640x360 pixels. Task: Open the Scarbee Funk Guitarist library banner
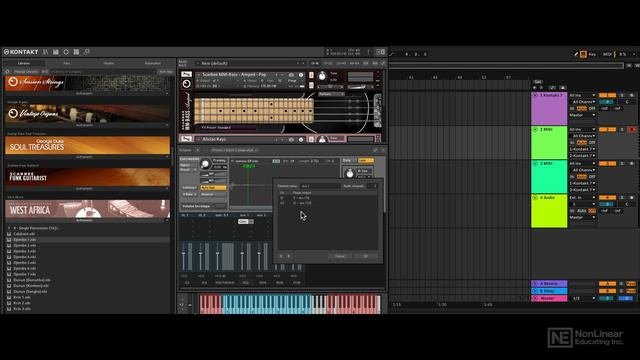click(x=87, y=177)
